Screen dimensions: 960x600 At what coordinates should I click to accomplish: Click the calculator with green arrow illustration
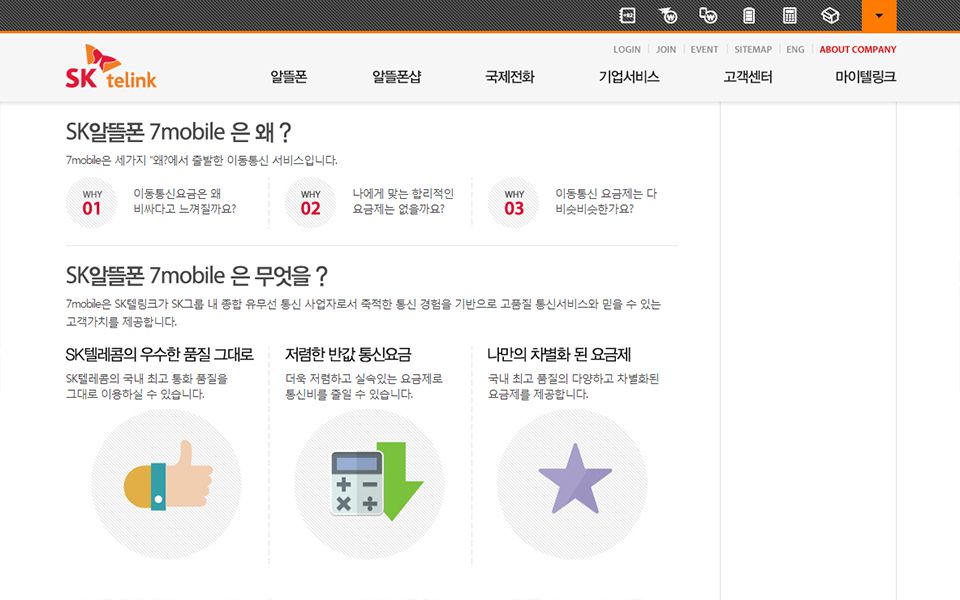tap(371, 483)
